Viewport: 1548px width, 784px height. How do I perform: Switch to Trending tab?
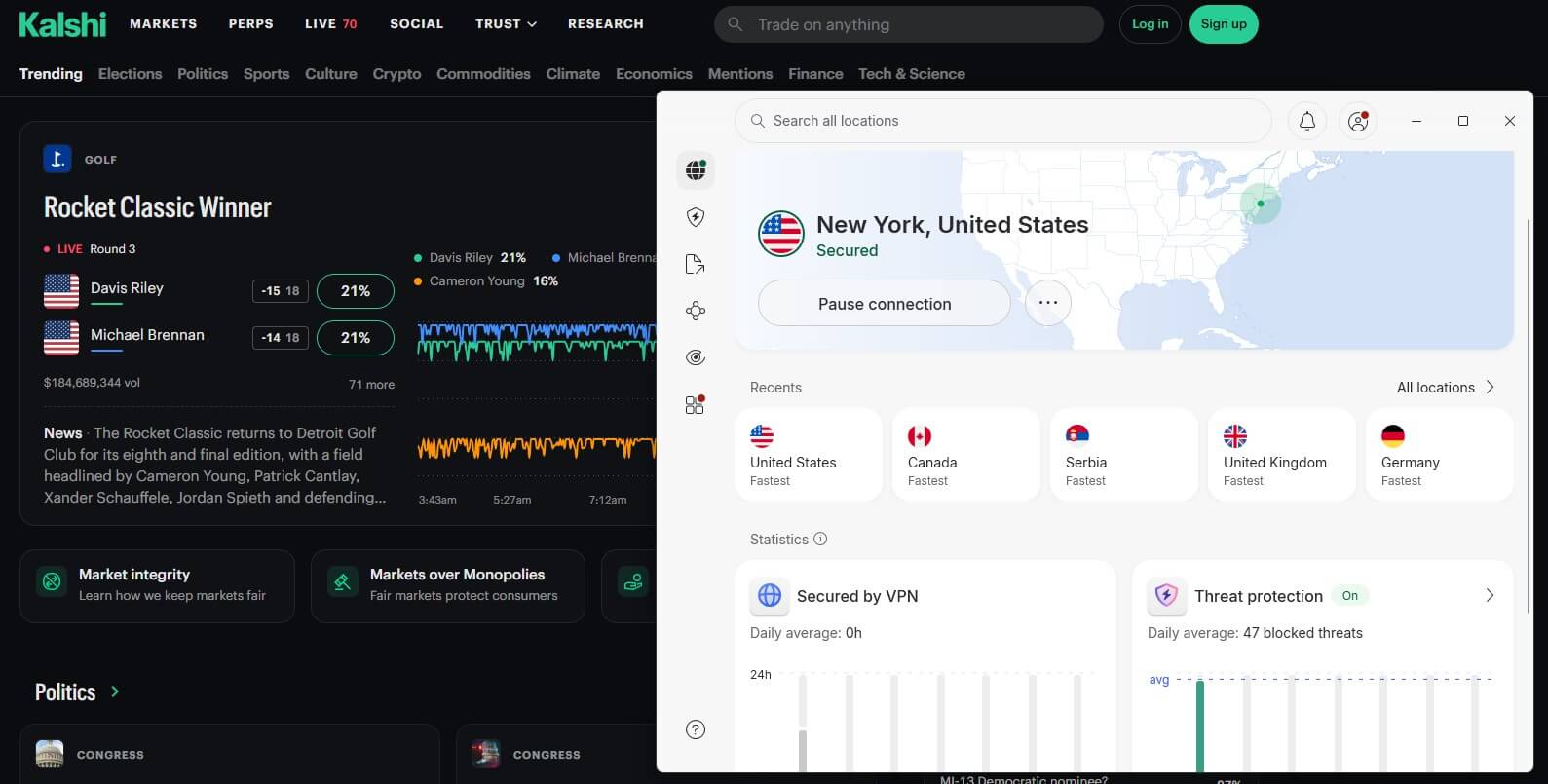(x=51, y=74)
